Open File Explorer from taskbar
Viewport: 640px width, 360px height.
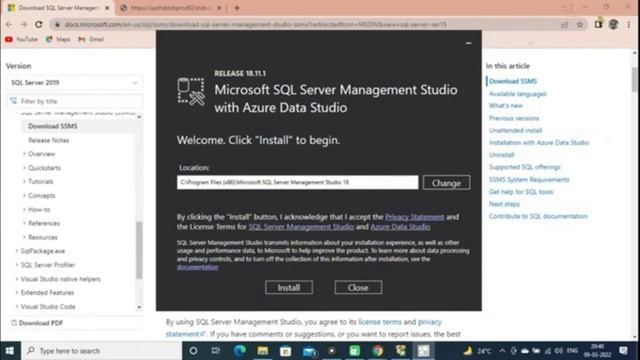tap(262, 351)
